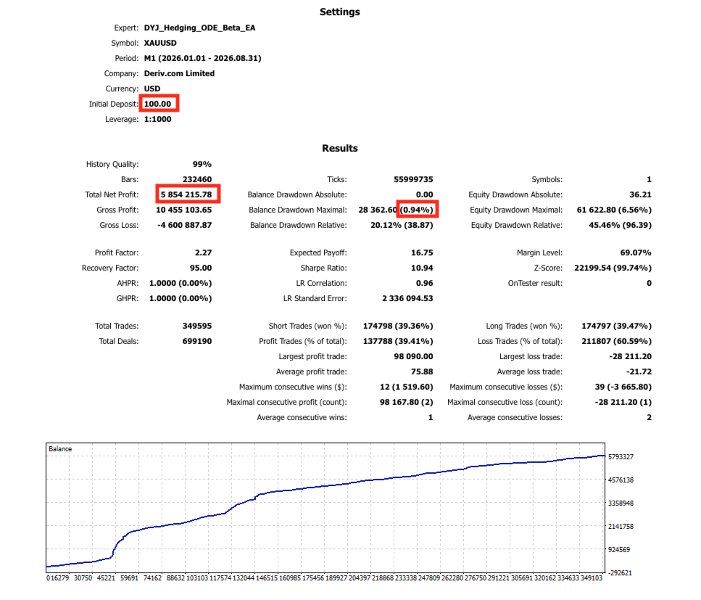
Task: Click the AHPR value 1.0000 (0.00%)
Action: point(181,283)
